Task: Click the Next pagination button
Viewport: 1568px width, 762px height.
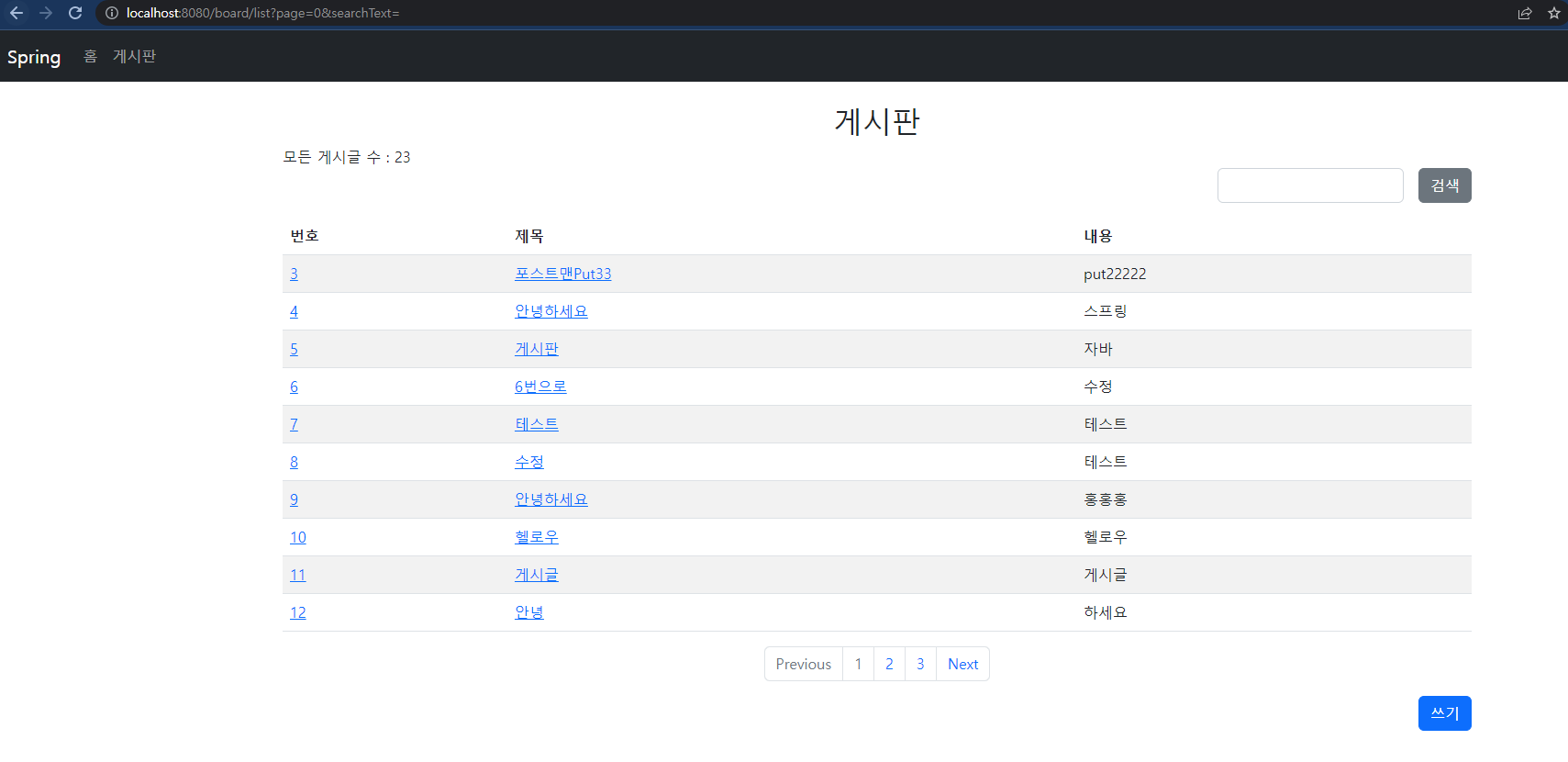Action: [963, 664]
